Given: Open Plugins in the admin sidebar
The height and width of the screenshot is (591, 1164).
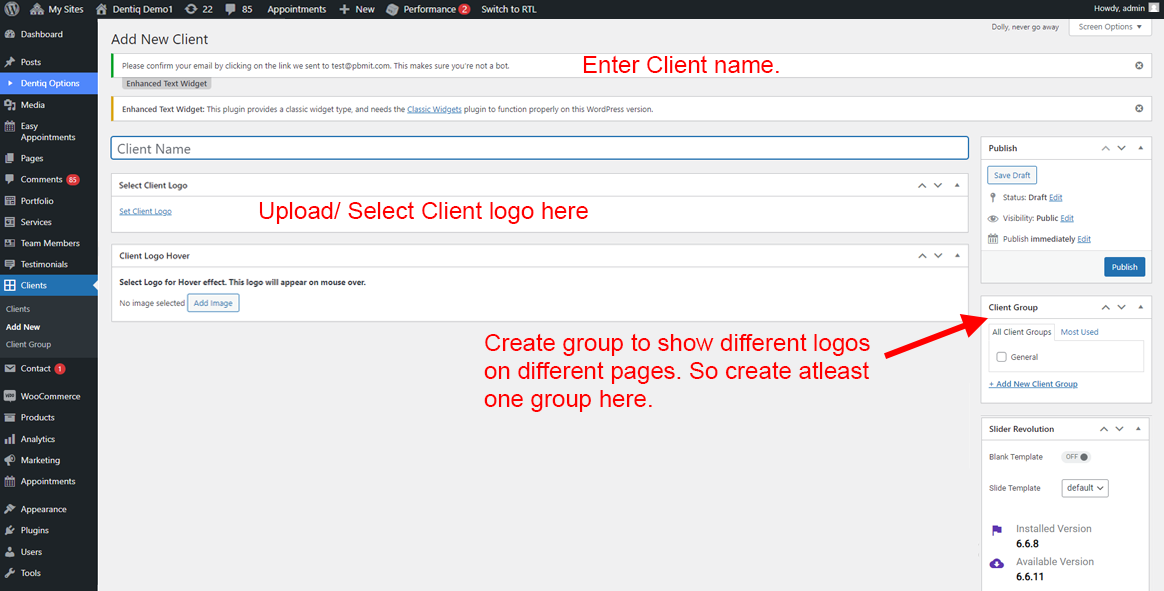Looking at the screenshot, I should point(34,530).
